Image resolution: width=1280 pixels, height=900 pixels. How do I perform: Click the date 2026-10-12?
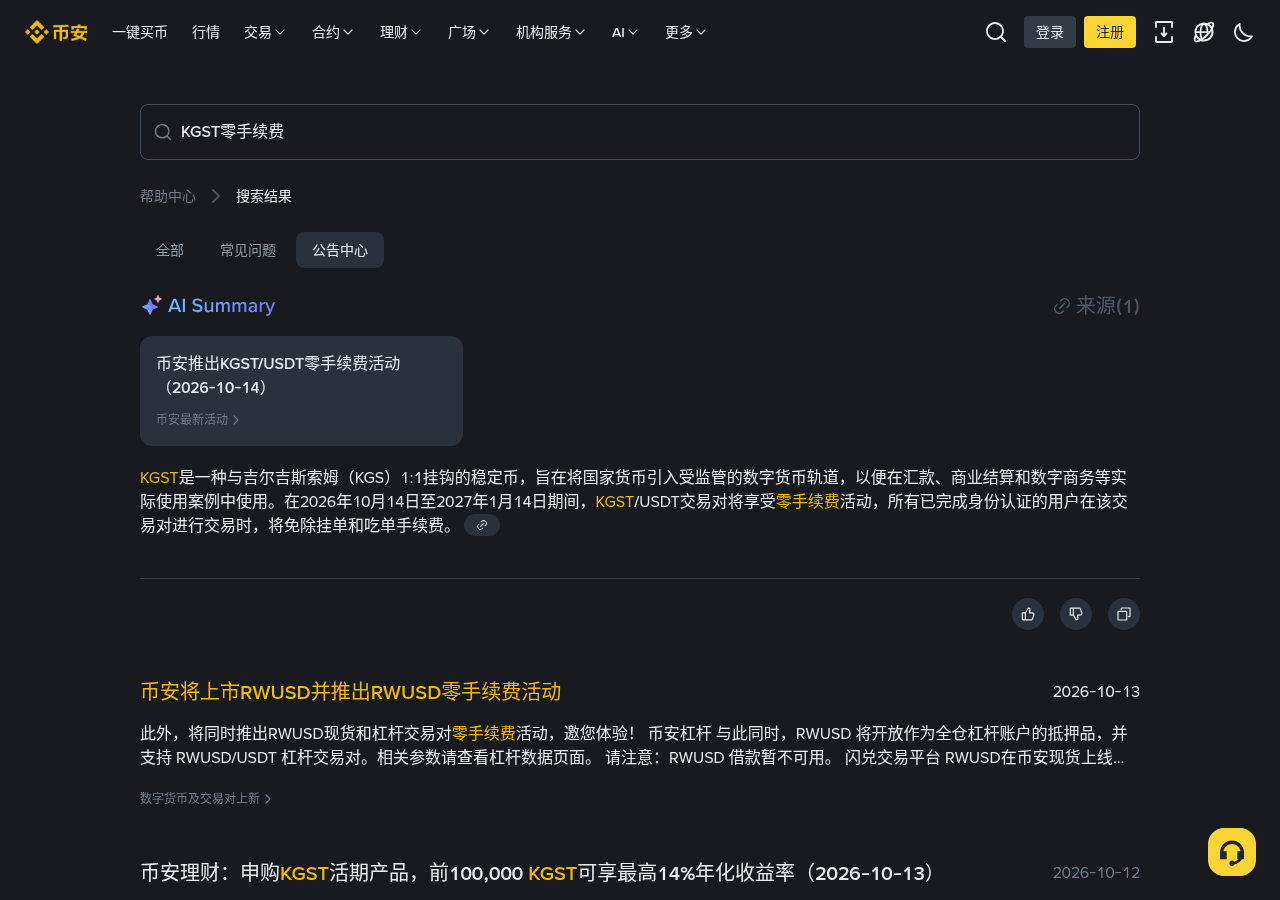pos(1096,873)
